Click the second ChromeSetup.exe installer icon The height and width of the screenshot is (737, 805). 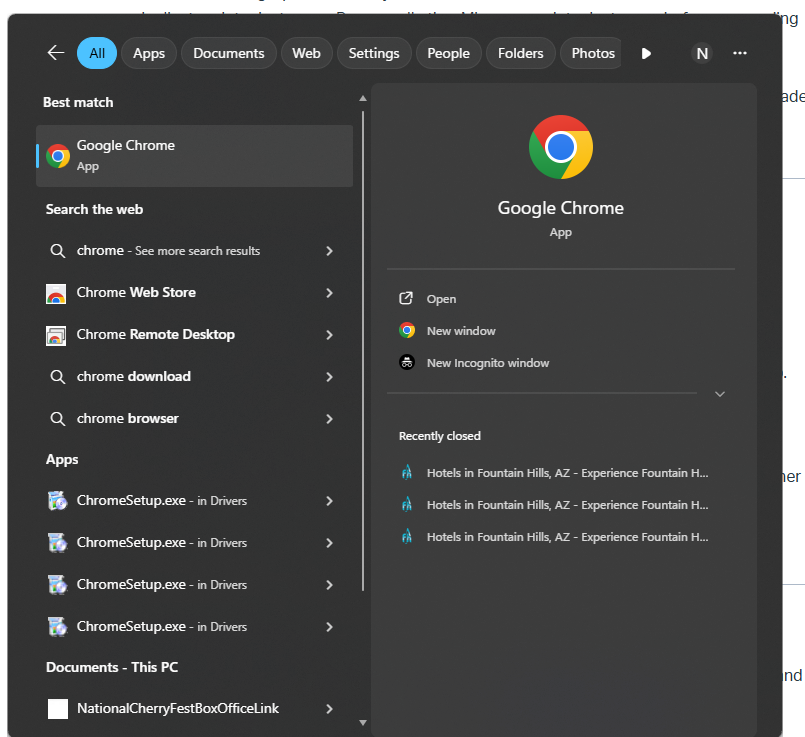coord(57,543)
